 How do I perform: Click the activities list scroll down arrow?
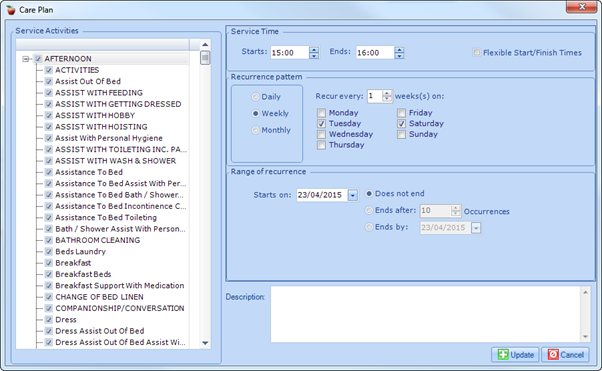click(205, 343)
